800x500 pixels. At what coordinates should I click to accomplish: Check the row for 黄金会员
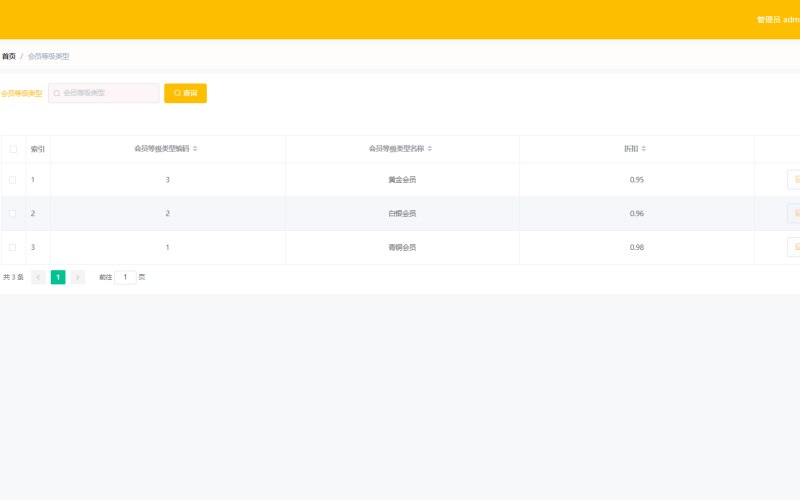point(13,180)
